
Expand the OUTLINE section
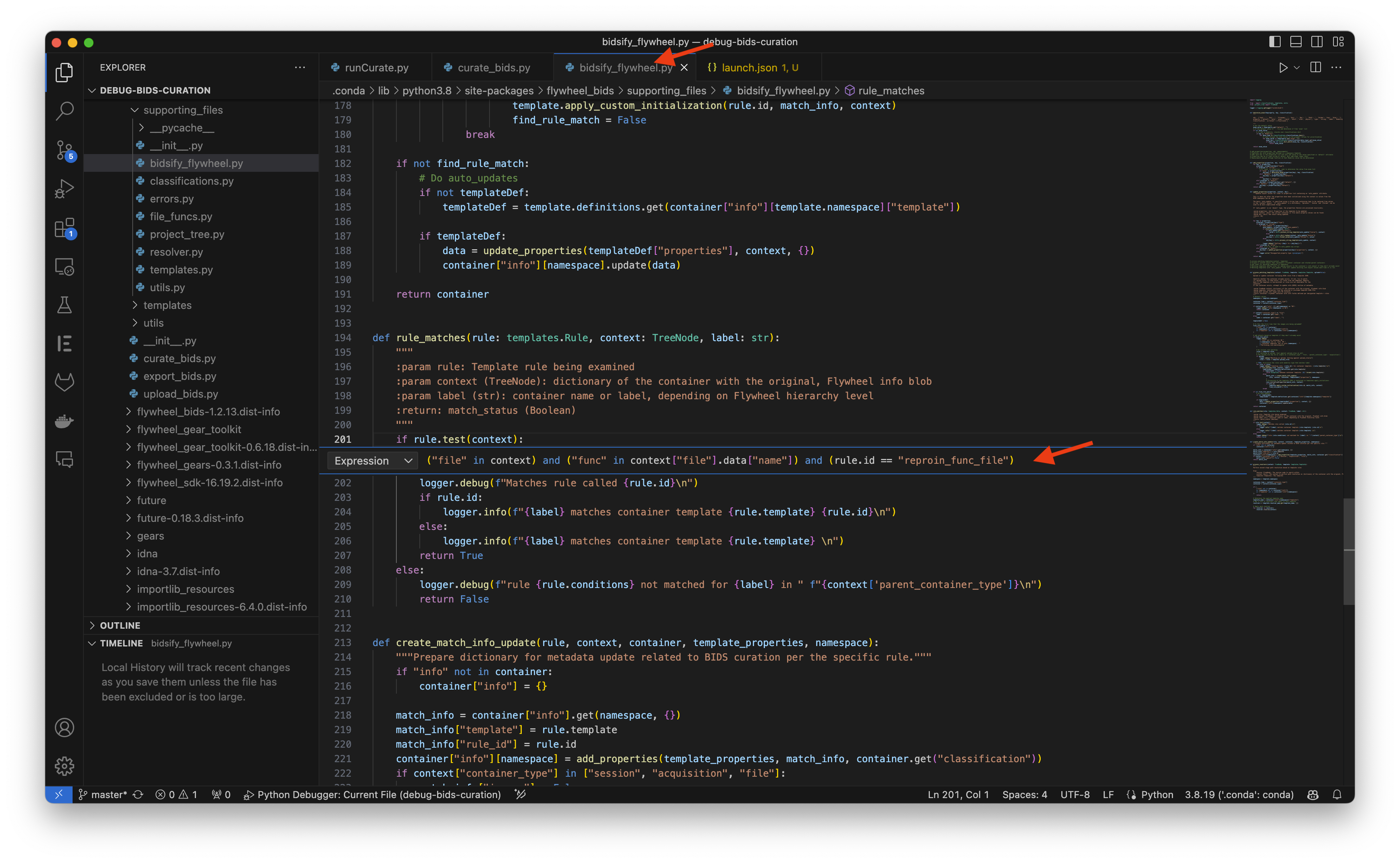click(x=92, y=625)
